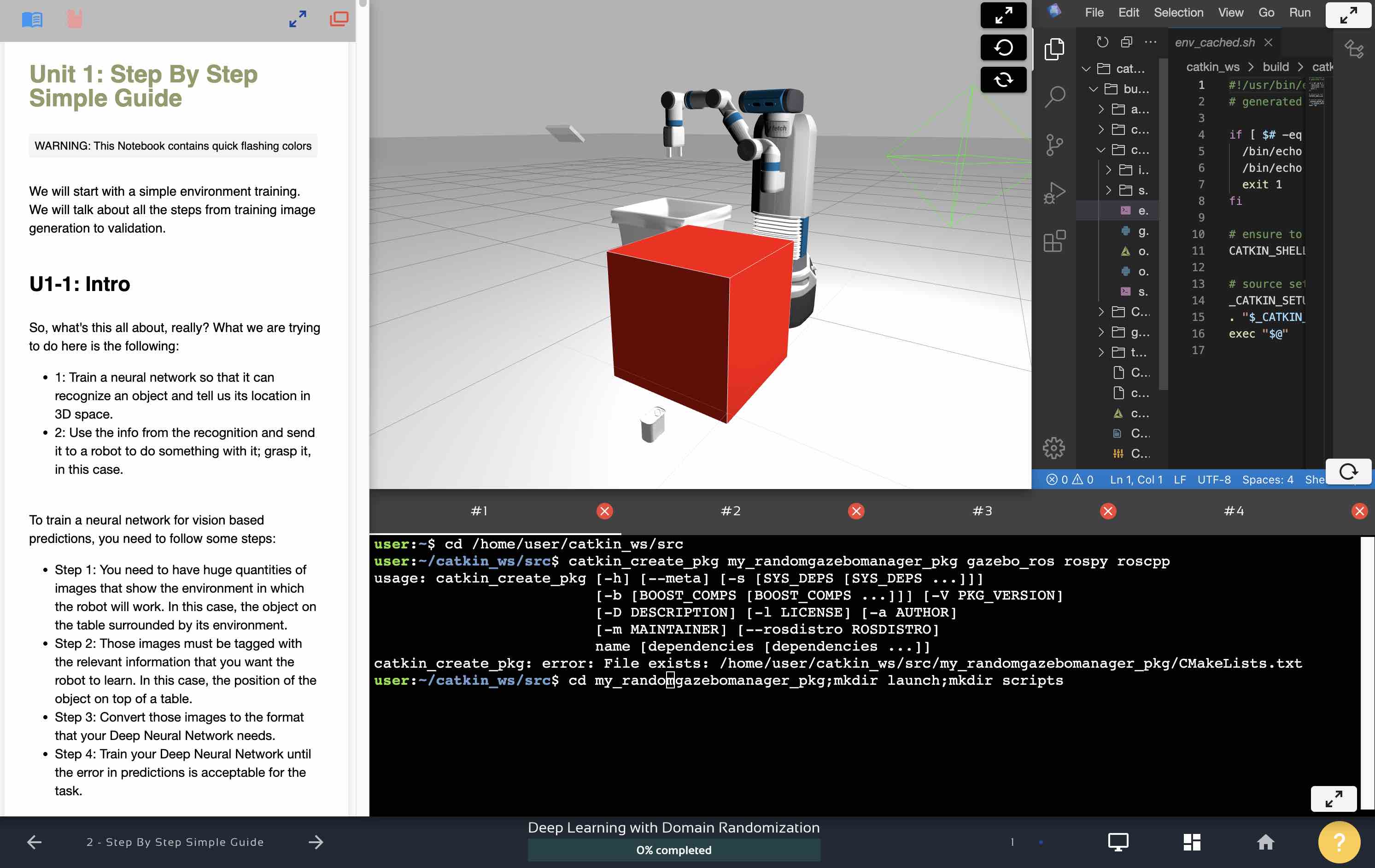
Task: Click the 0% completed progress bar
Action: (x=674, y=850)
